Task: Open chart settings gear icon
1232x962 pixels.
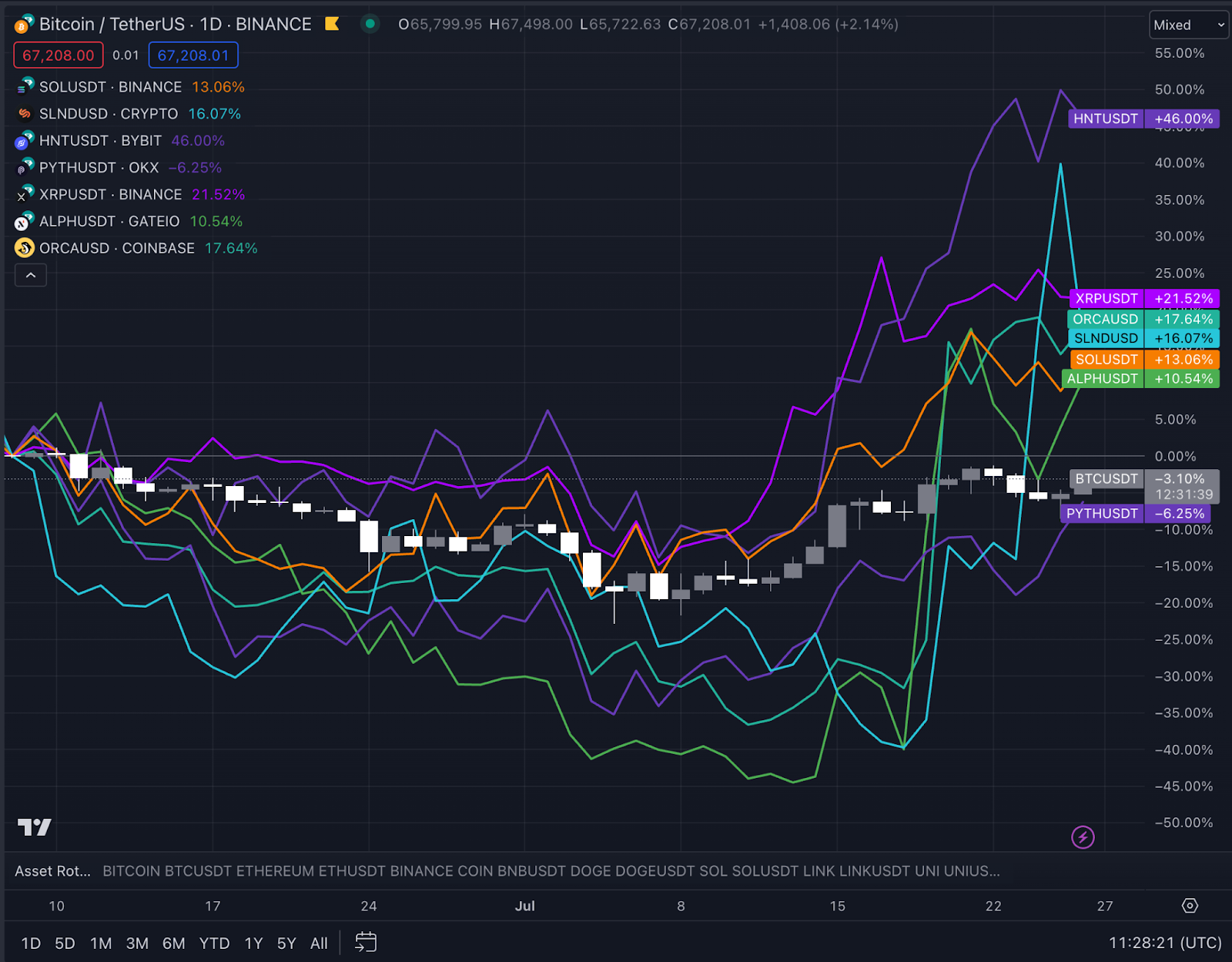Action: pyautogui.click(x=1190, y=906)
